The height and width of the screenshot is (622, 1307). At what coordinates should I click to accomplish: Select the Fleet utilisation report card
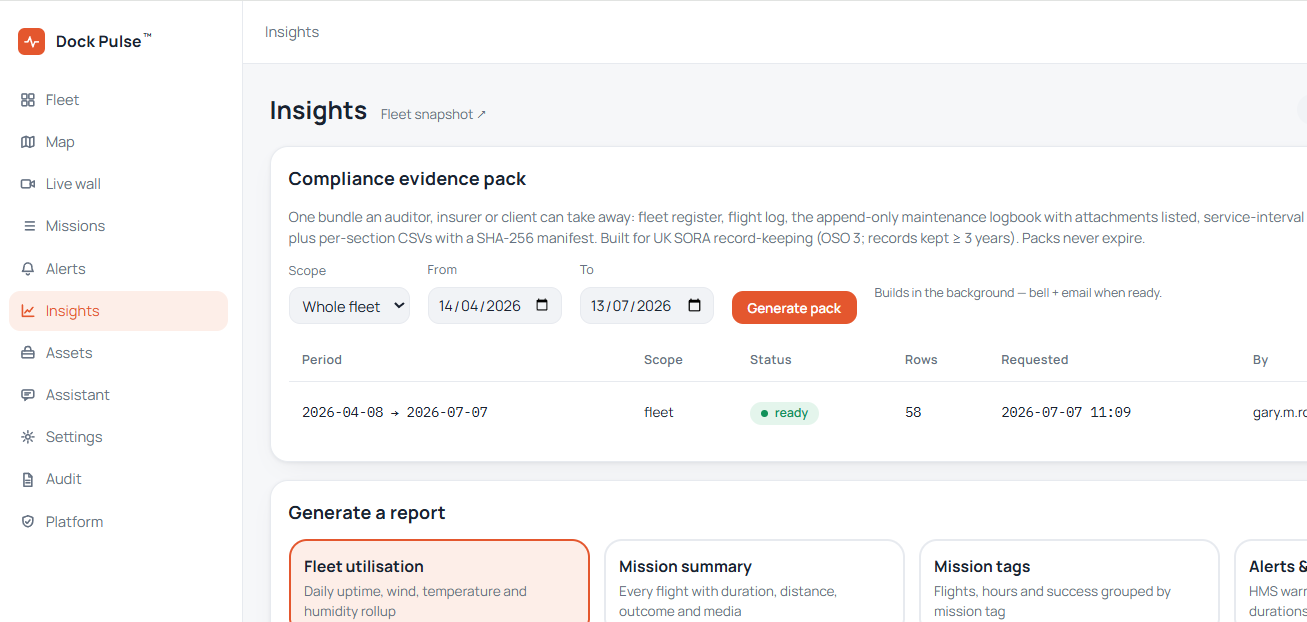439,581
